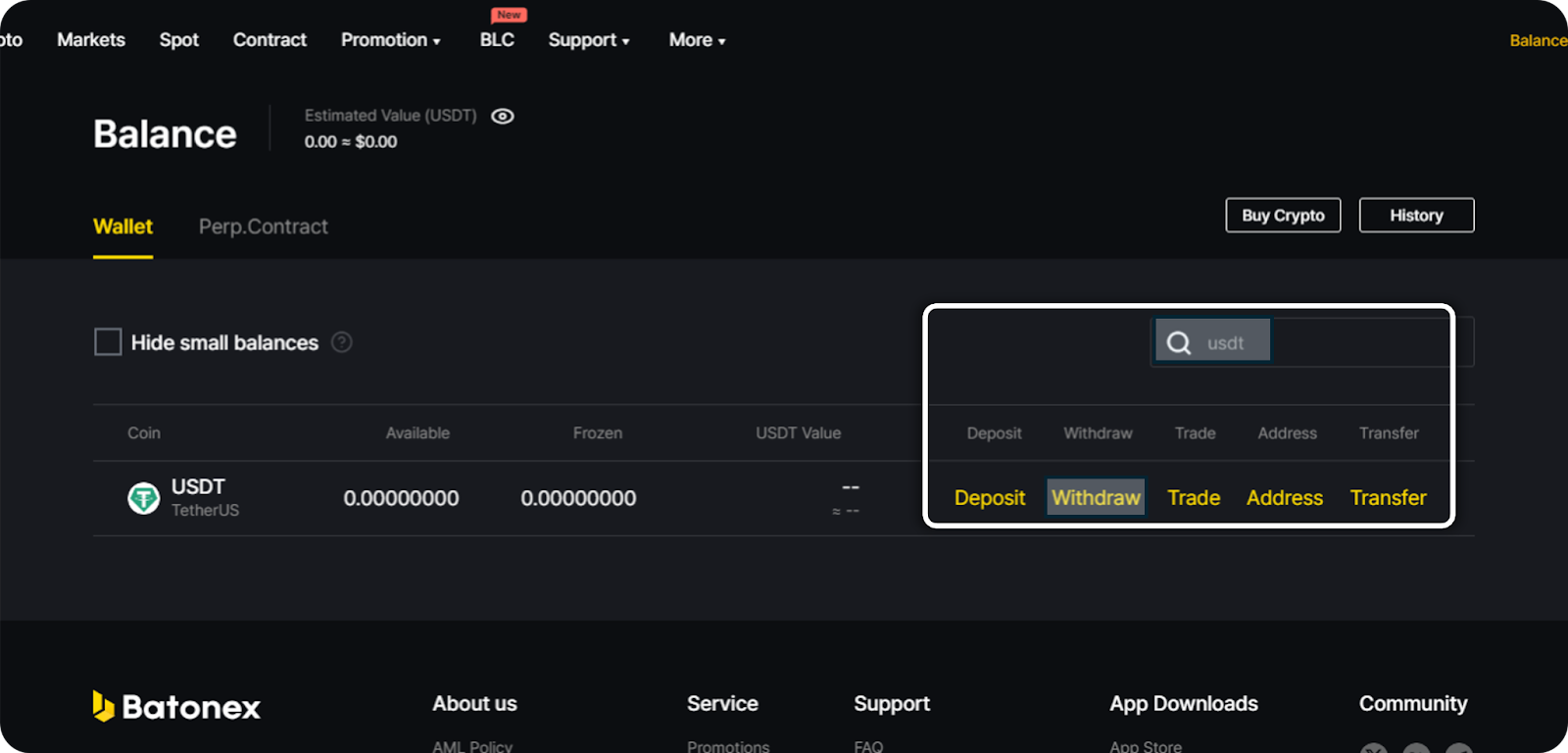Click the Coin column header
The image size is (1568, 753).
(x=144, y=432)
